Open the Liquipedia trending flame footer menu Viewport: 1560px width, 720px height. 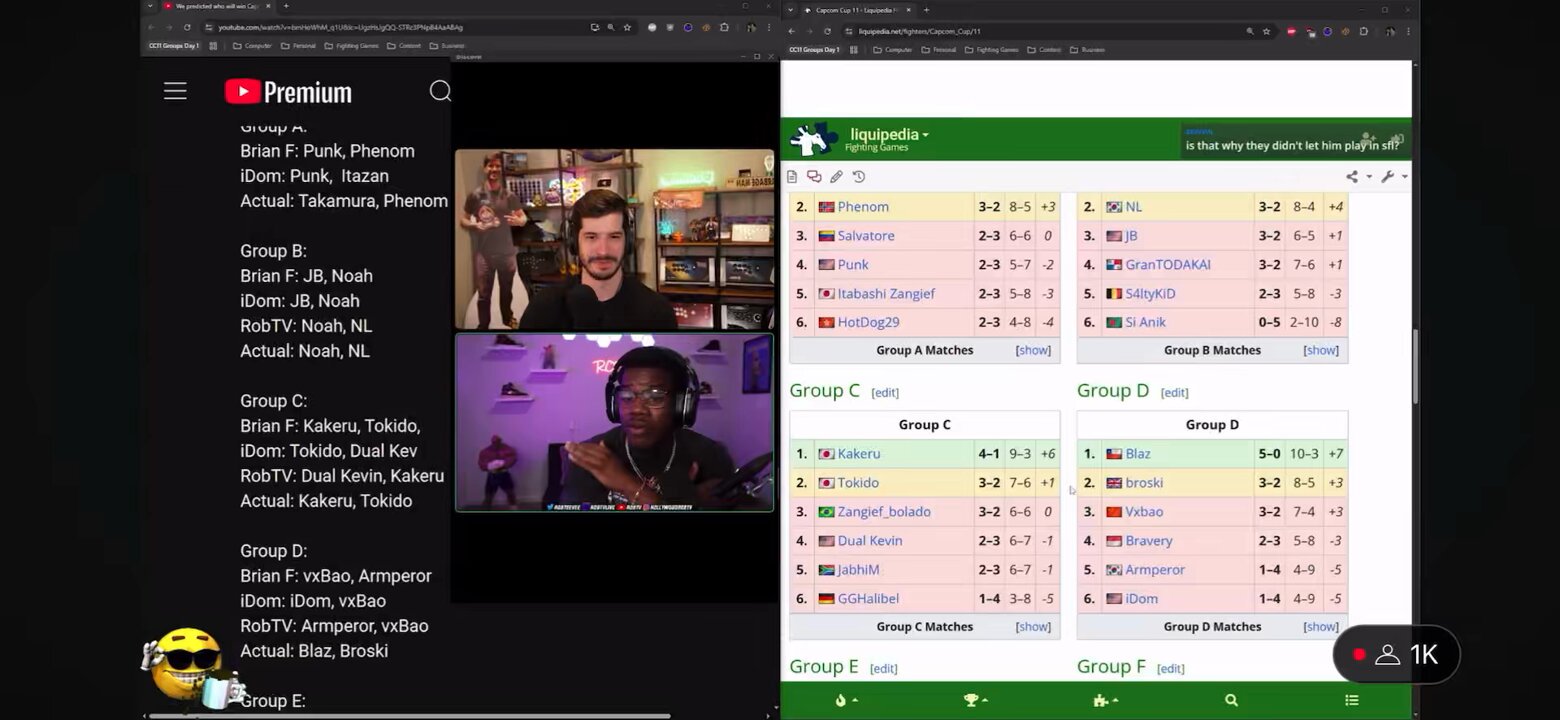[x=846, y=701]
